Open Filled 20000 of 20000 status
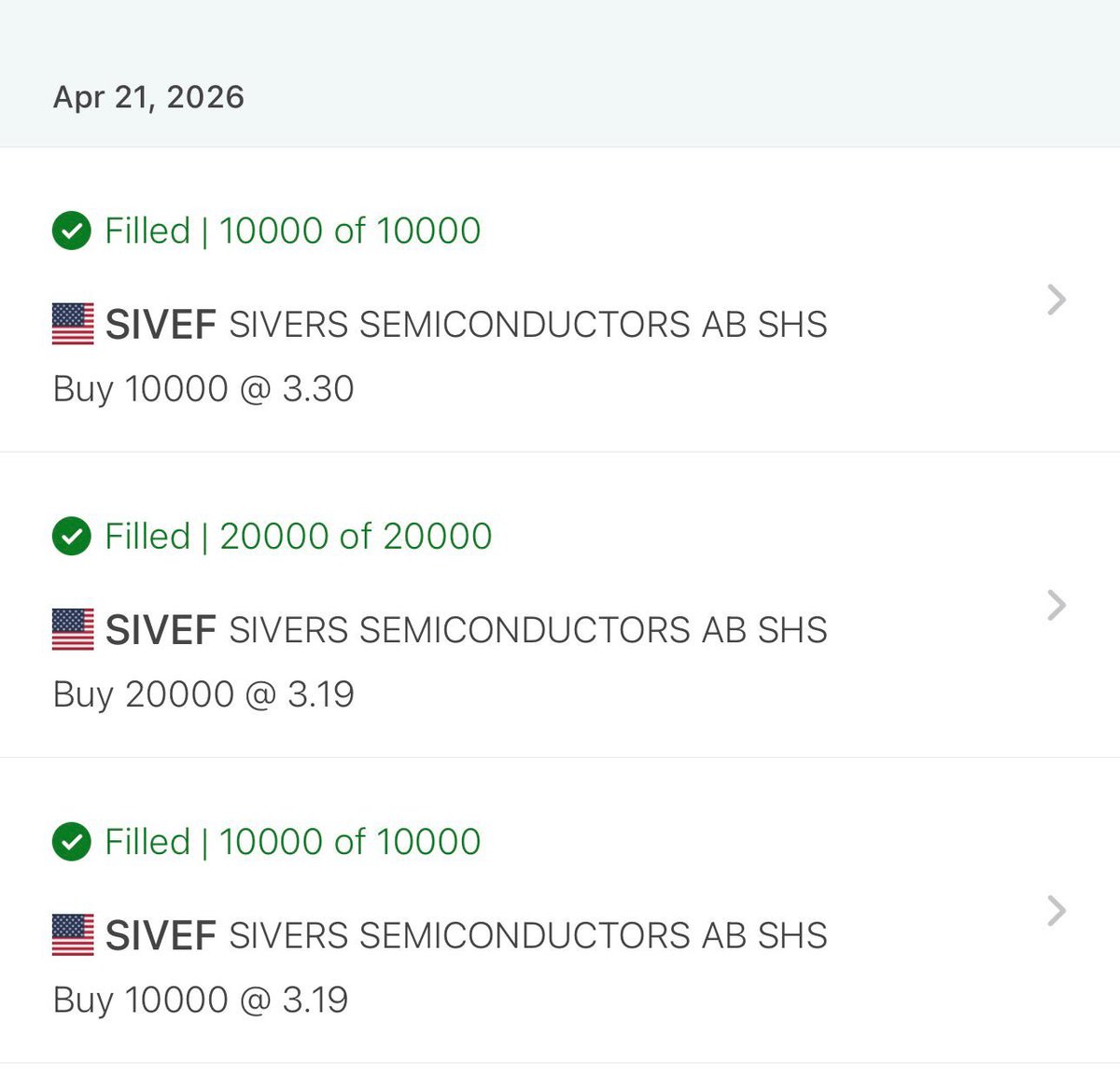The image size is (1120, 1092). [298, 536]
